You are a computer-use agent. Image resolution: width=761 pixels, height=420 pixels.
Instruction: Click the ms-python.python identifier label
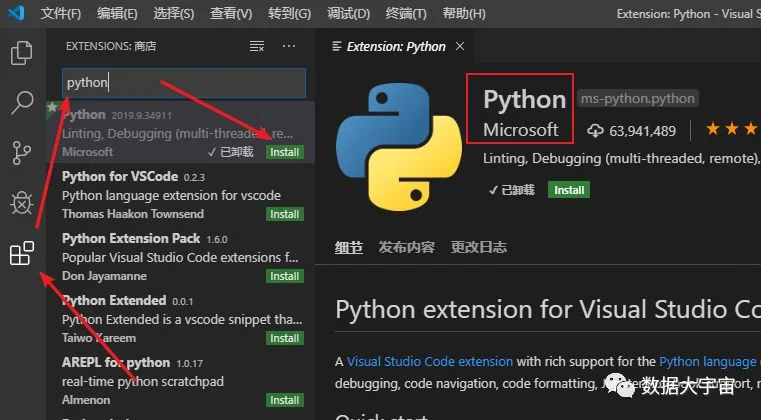(638, 99)
